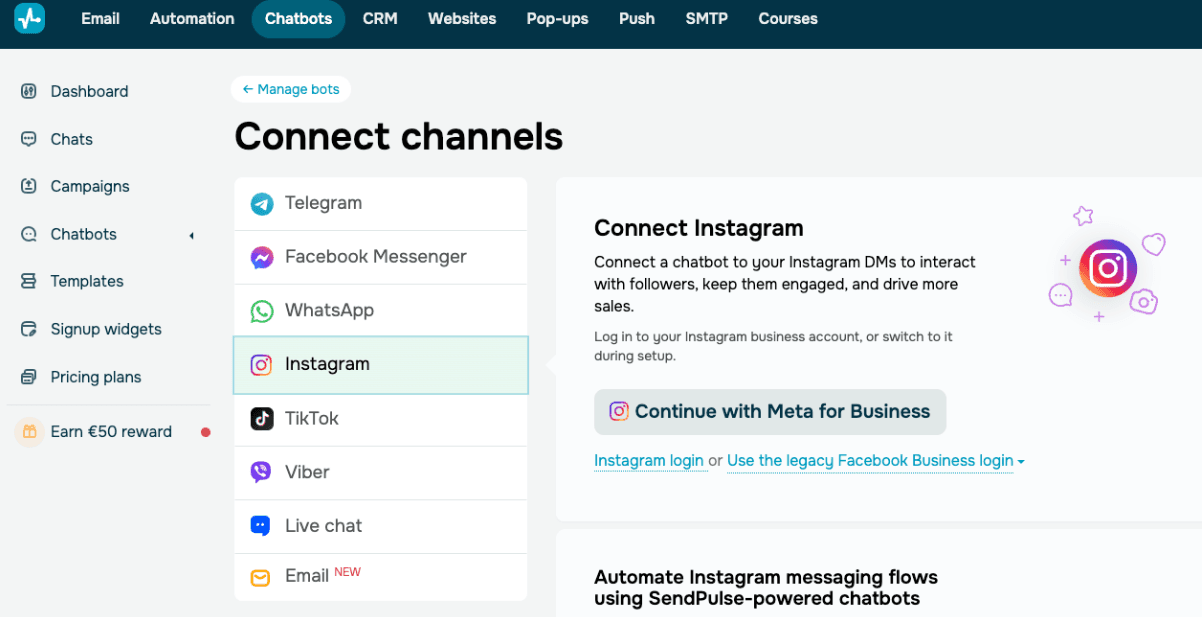The width and height of the screenshot is (1204, 618).
Task: Select the Viber channel row
Action: tap(380, 473)
